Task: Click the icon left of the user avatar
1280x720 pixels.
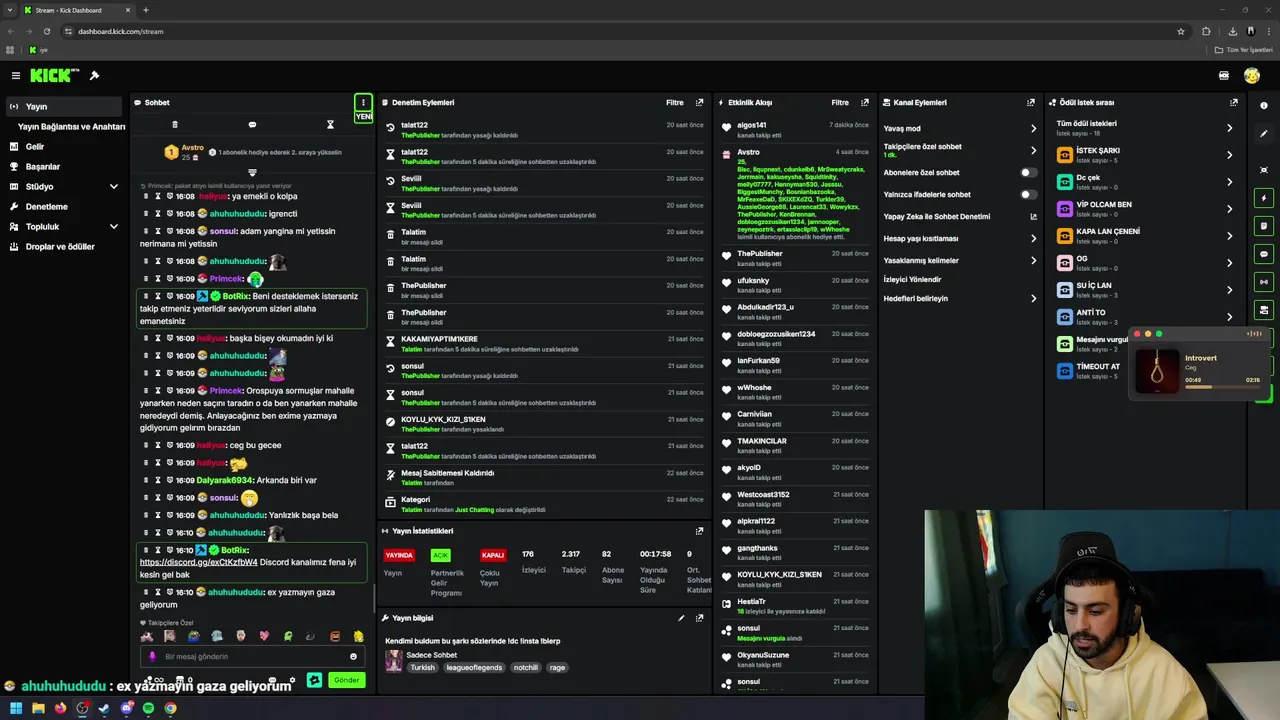Action: pos(1224,76)
